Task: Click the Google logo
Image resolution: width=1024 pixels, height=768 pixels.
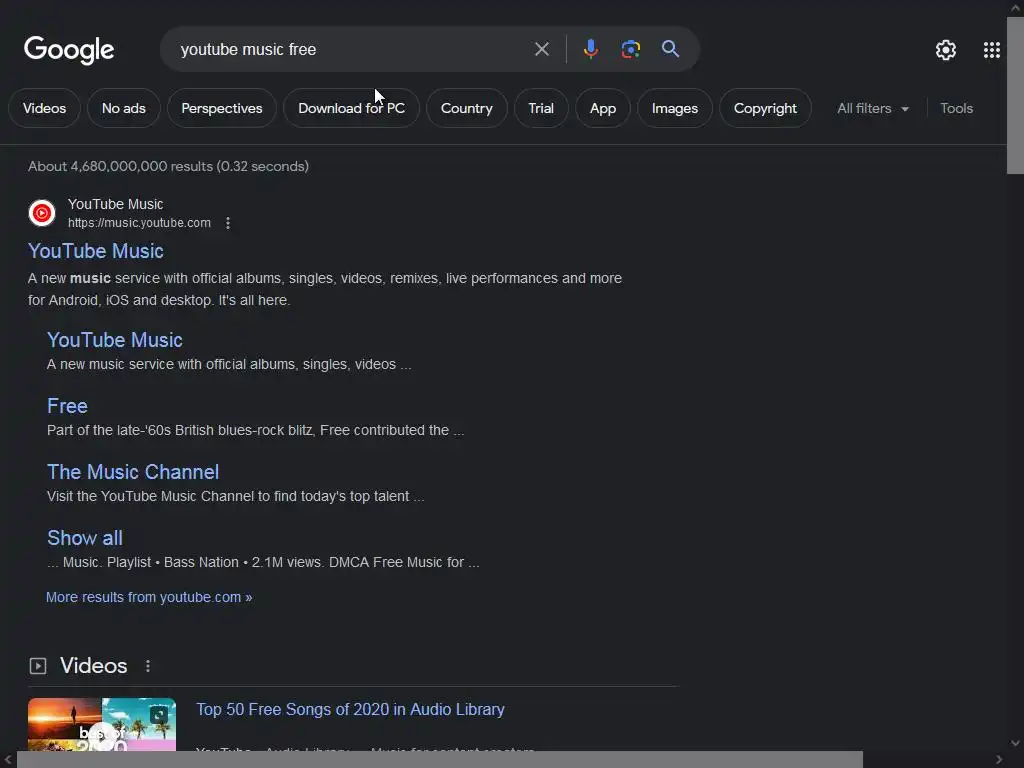Action: click(69, 50)
